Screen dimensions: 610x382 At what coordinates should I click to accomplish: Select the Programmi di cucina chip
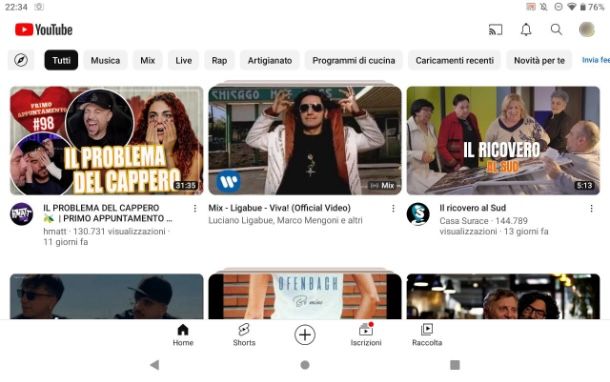click(x=353, y=60)
